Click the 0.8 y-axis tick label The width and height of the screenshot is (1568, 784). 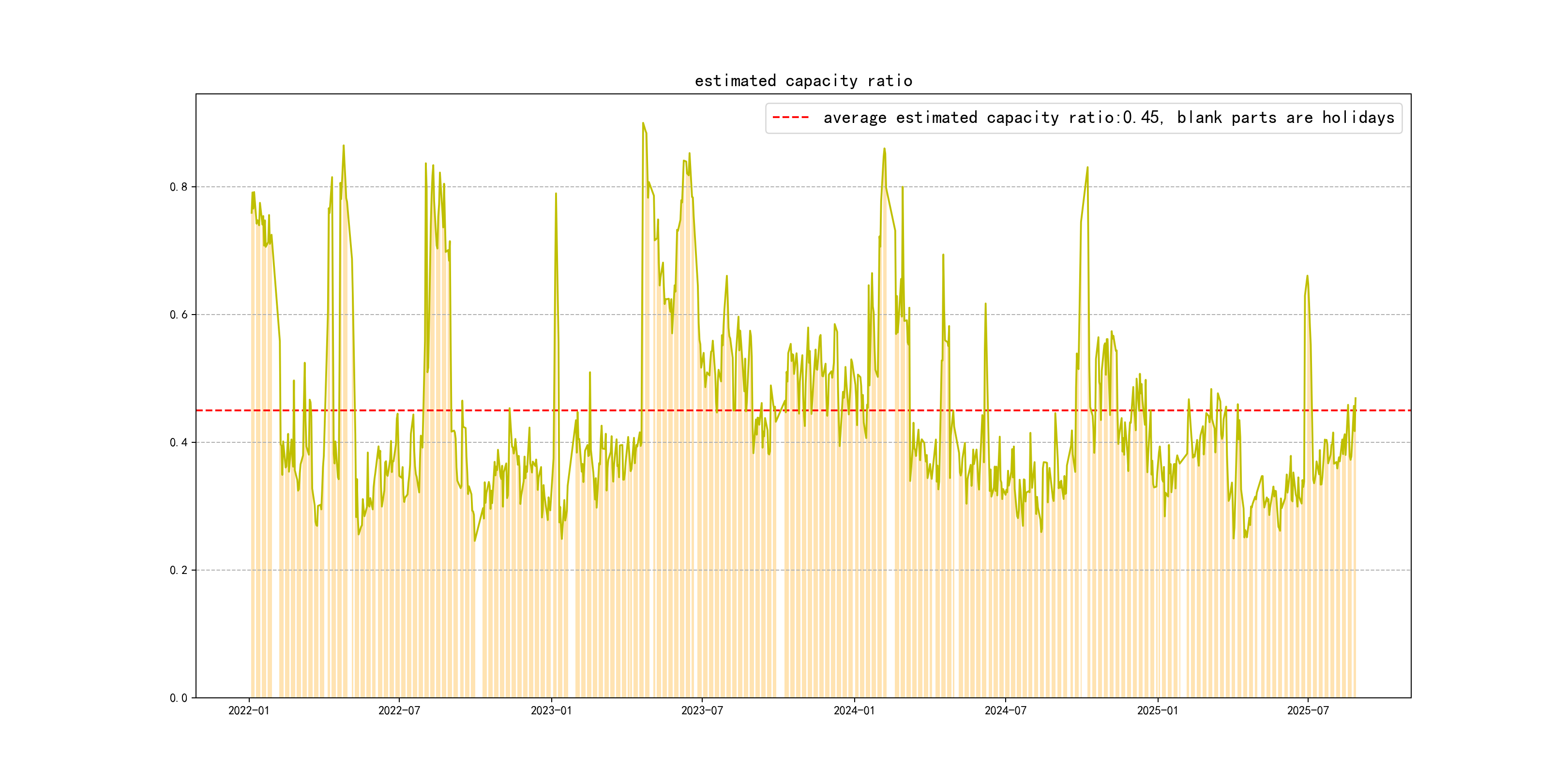179,187
